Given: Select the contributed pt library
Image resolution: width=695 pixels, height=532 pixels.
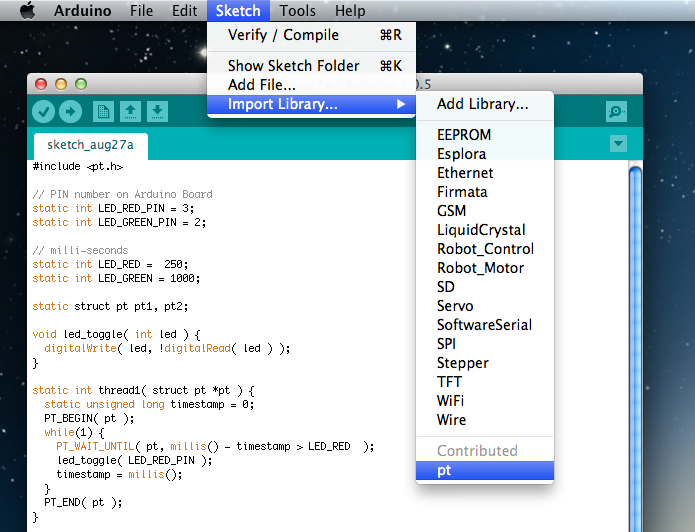Looking at the screenshot, I should point(485,470).
